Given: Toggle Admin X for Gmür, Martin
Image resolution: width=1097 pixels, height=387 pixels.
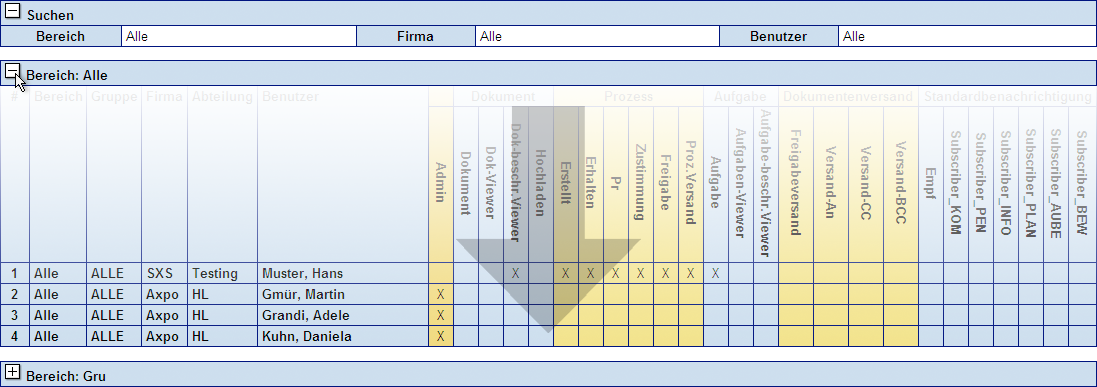Looking at the screenshot, I should click(x=441, y=294).
